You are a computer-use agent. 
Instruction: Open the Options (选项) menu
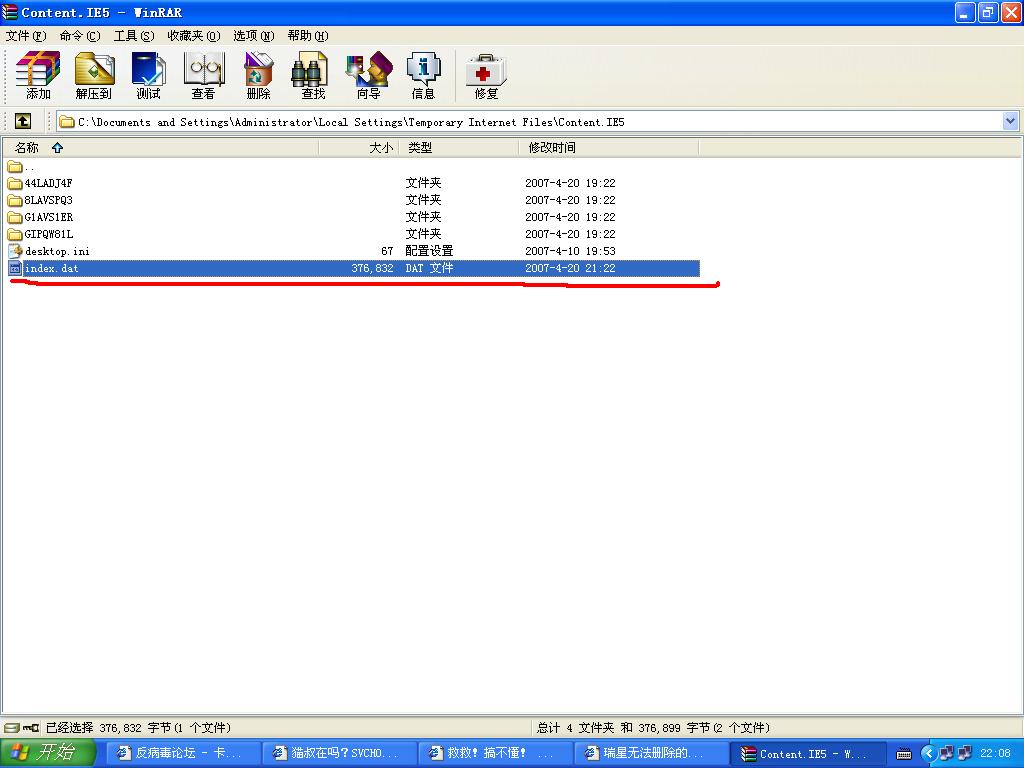(x=253, y=36)
